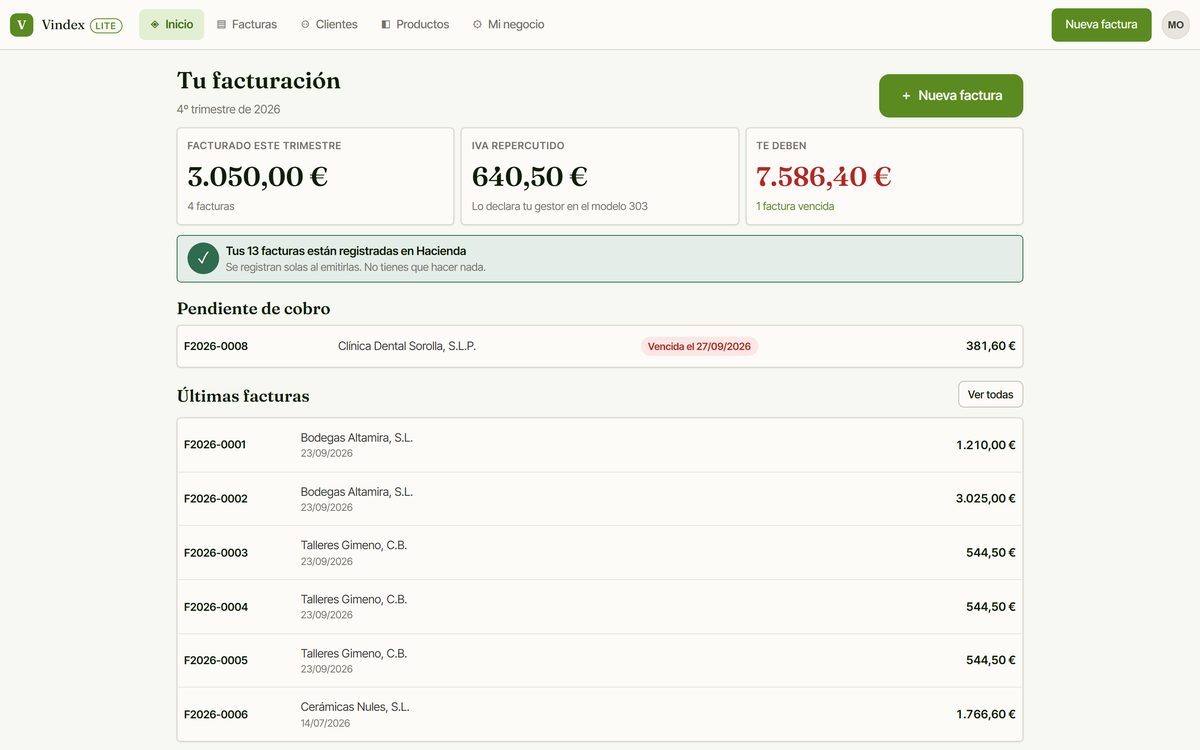Click the 1.766,60 € amount

(986, 715)
